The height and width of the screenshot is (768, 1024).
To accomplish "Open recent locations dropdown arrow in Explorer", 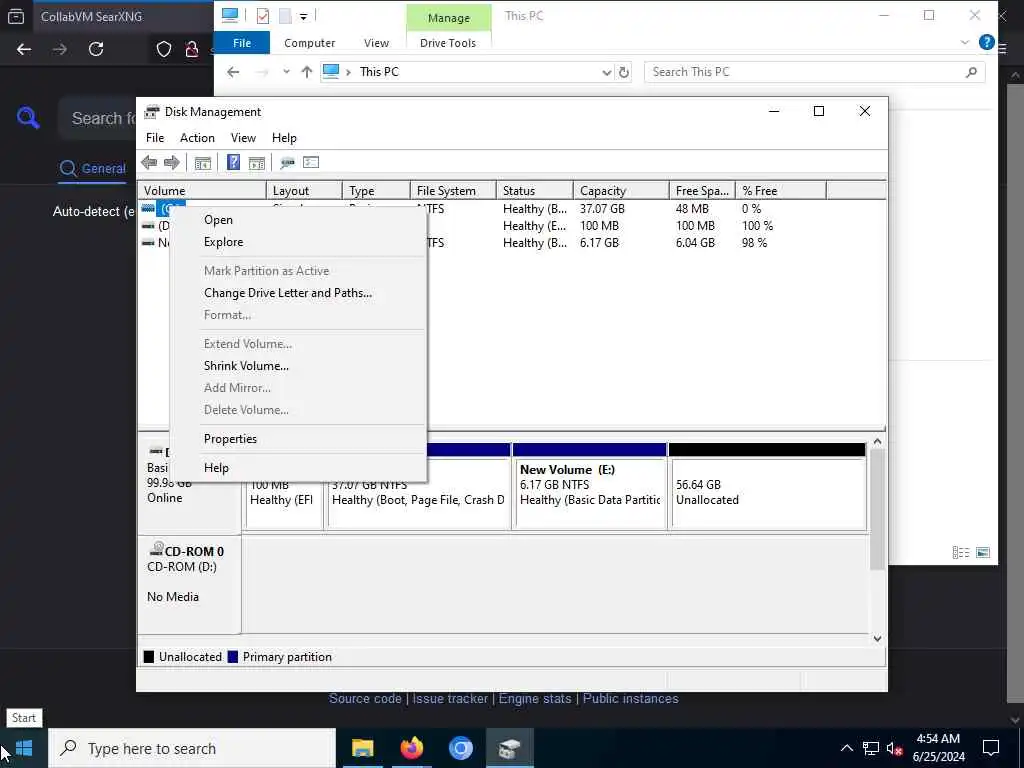I will click(x=286, y=72).
